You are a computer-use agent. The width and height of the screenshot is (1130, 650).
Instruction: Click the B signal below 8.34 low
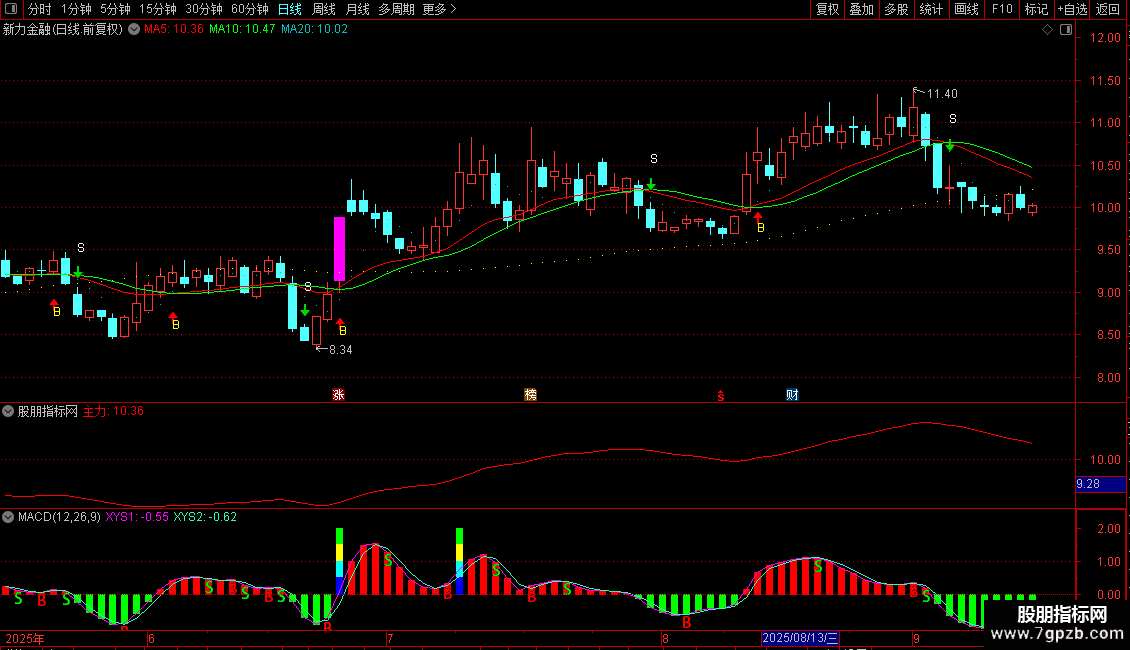[343, 331]
